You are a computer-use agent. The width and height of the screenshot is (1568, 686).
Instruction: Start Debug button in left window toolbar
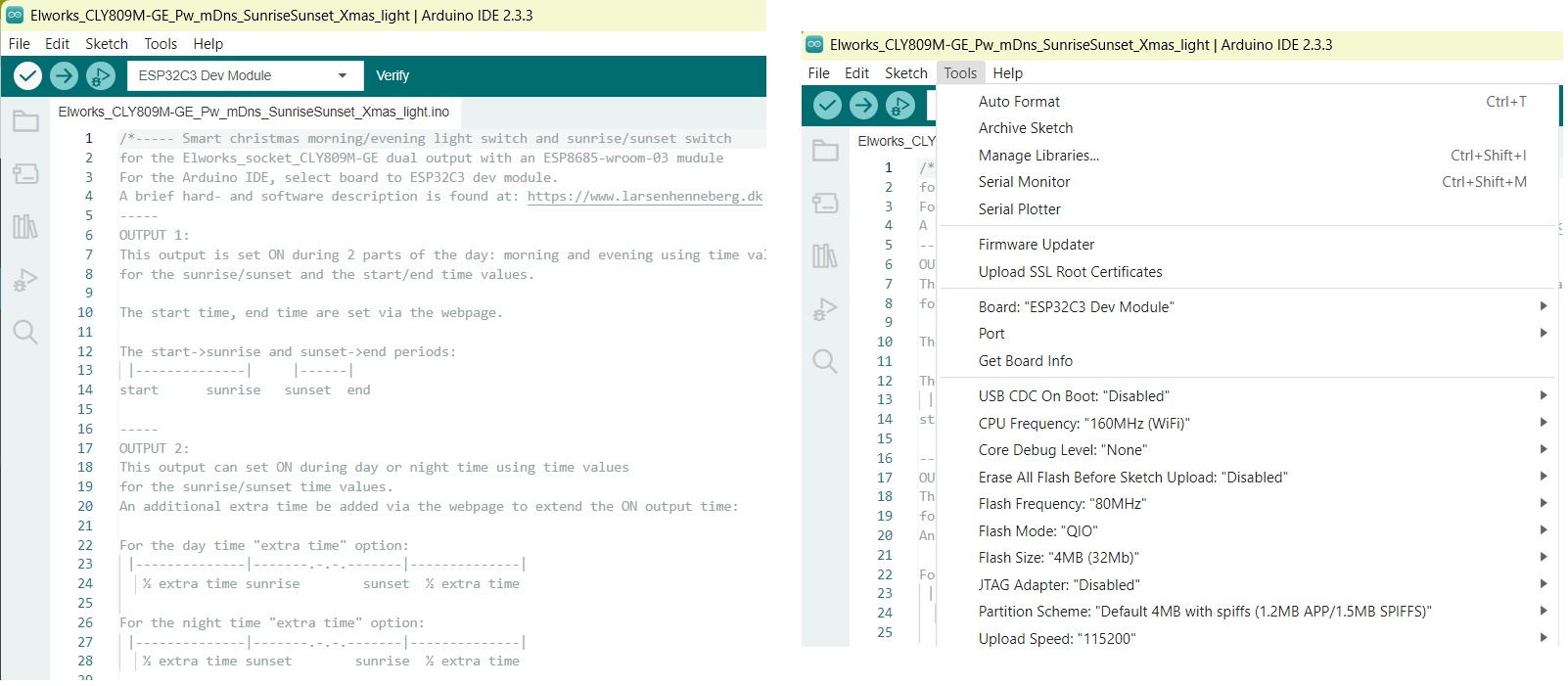click(100, 75)
